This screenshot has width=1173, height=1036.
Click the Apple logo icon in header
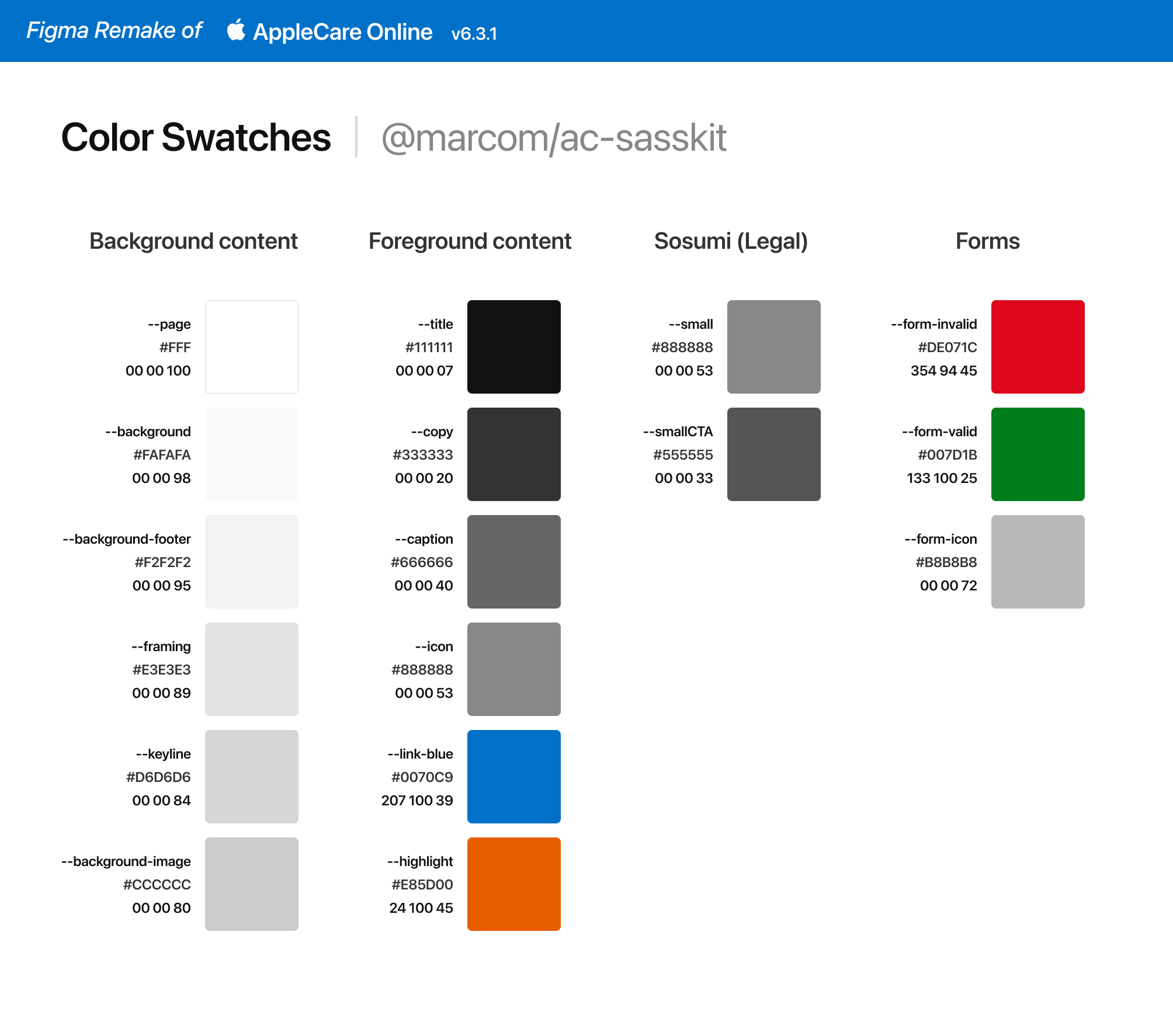tap(236, 30)
